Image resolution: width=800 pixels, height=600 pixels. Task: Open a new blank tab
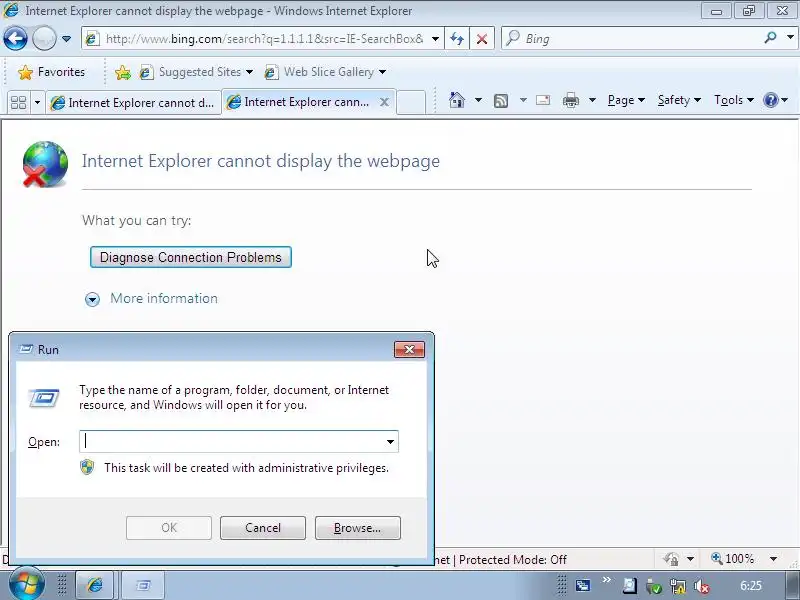411,103
